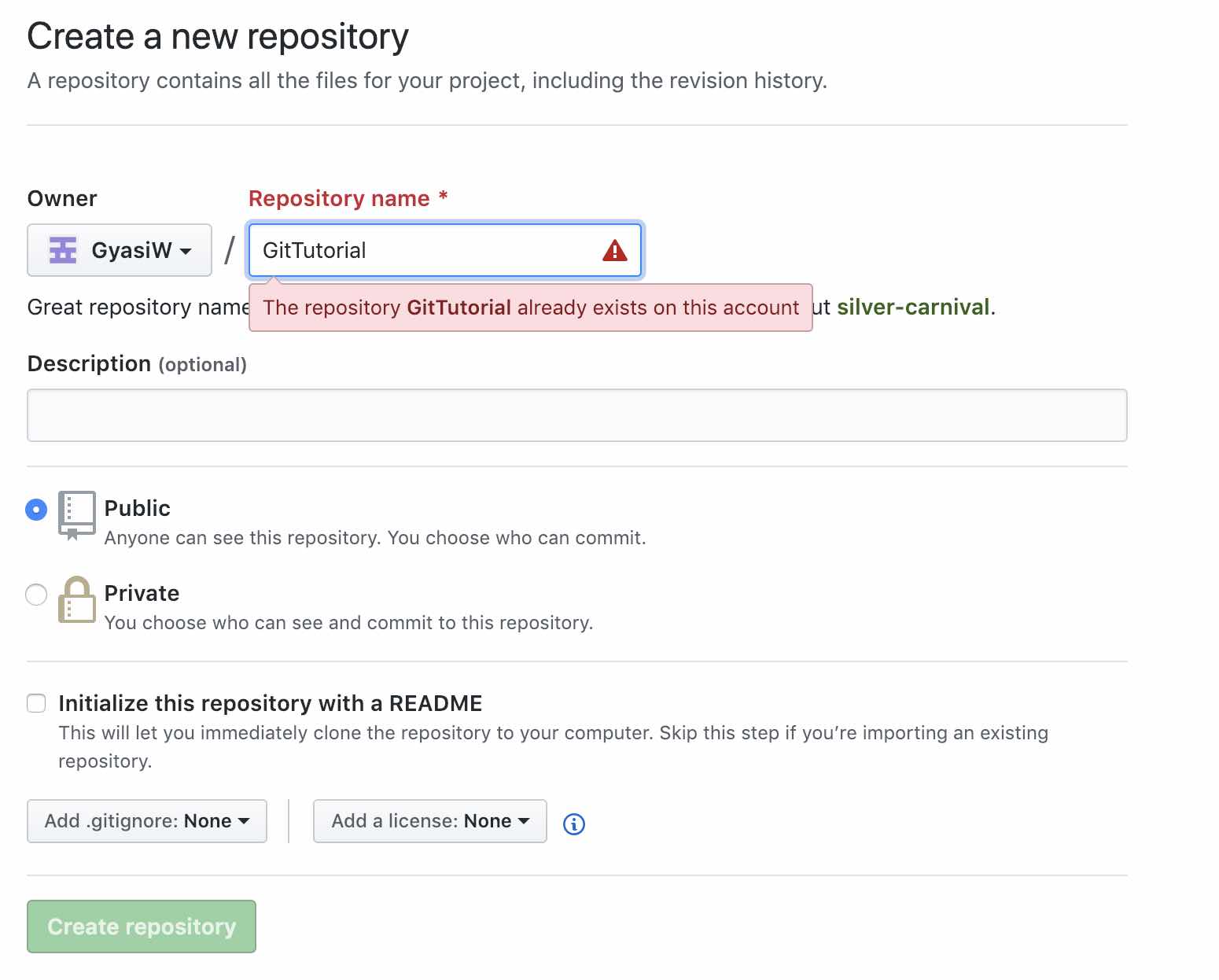Click the public repository book icon
Screen dimensions: 1219x980
pyautogui.click(x=76, y=514)
